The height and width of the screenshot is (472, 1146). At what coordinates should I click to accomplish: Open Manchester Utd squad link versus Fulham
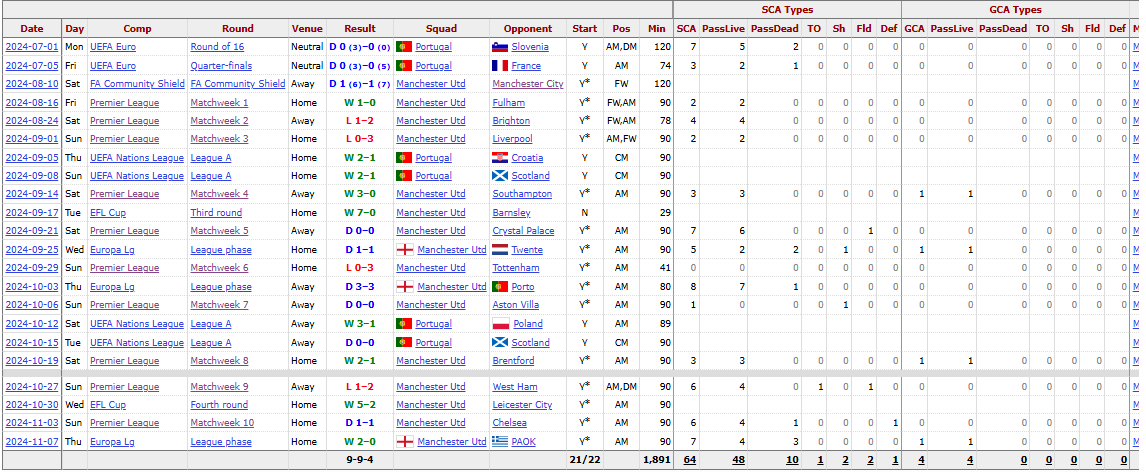(430, 103)
